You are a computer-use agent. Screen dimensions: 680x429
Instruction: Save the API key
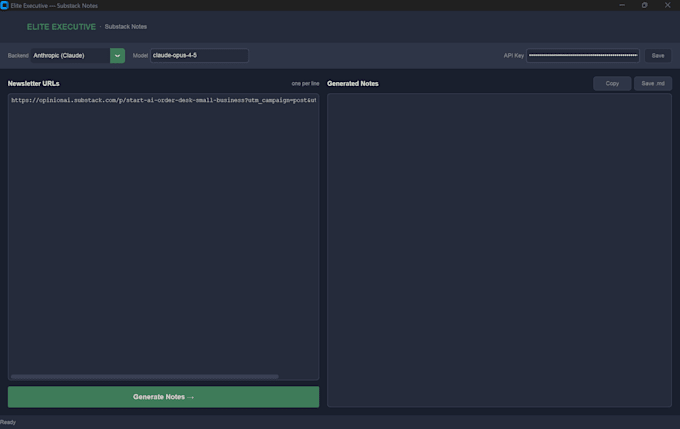pos(657,56)
